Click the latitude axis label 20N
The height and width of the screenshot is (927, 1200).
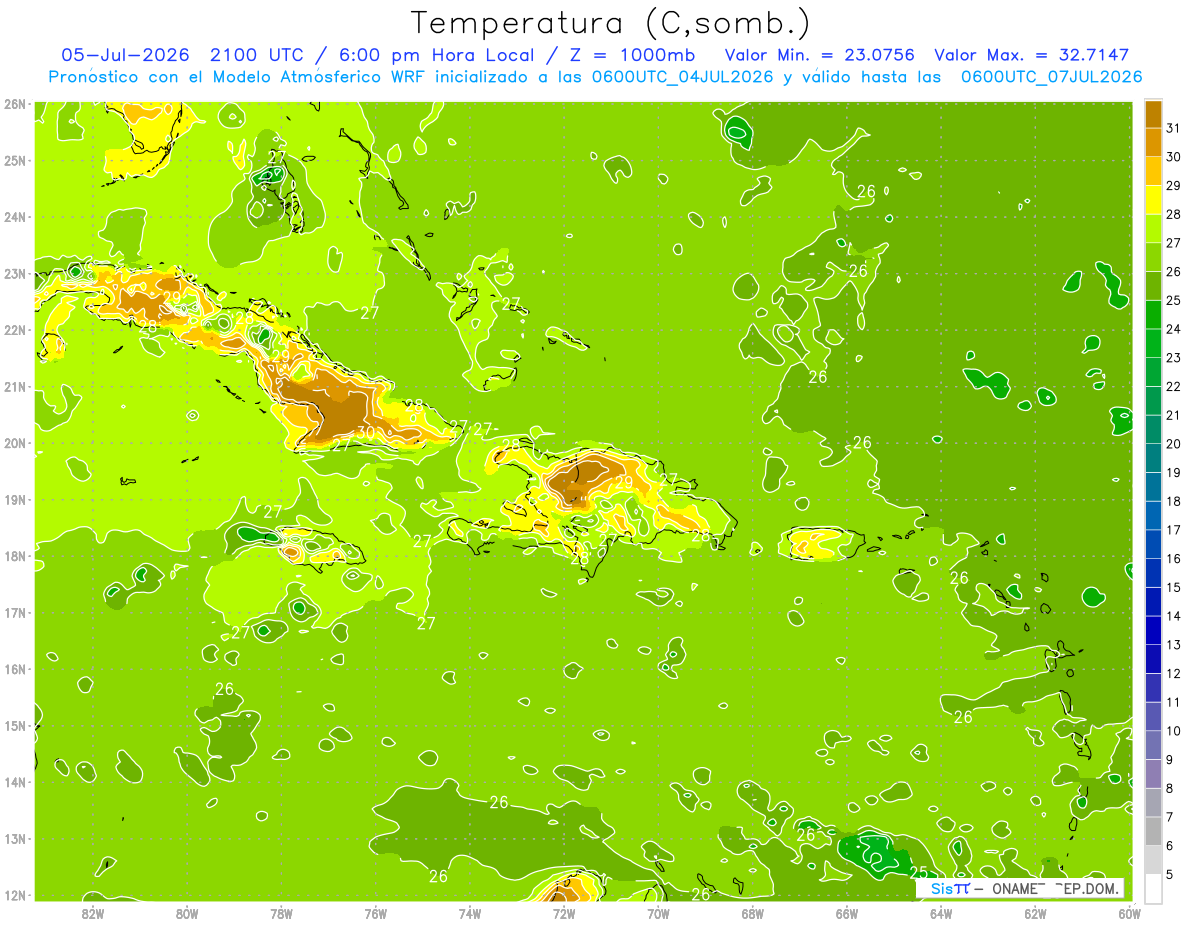[x=15, y=443]
